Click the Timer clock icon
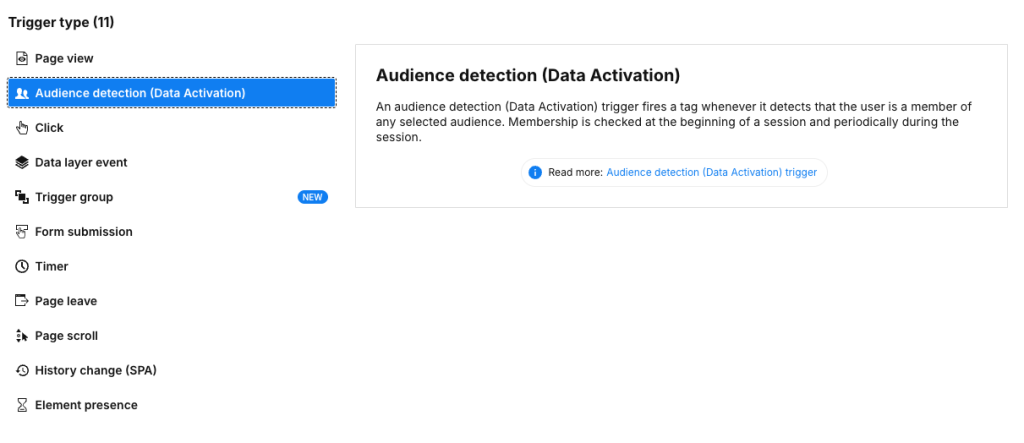Screen dimensions: 1024x443 [x=22, y=267]
